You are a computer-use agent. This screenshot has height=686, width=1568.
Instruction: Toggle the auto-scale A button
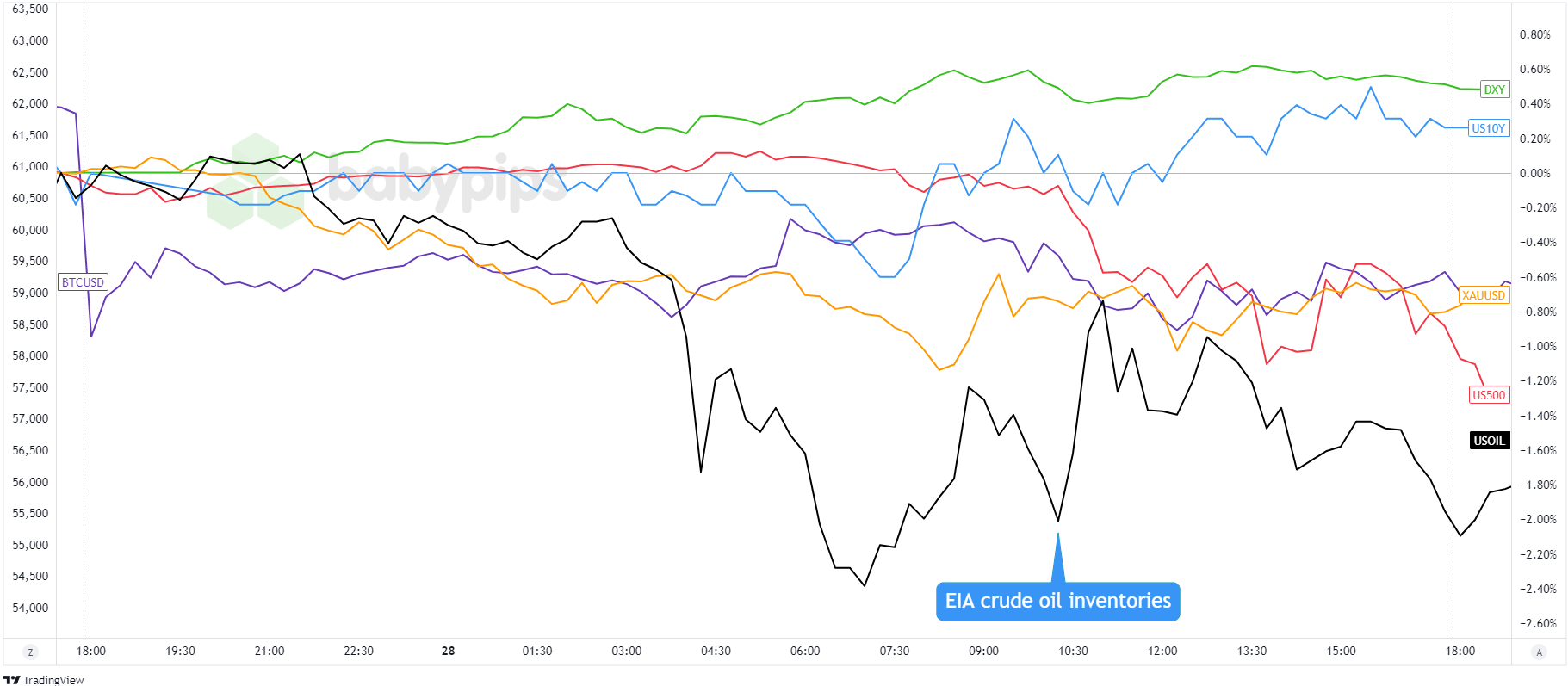pos(1539,652)
